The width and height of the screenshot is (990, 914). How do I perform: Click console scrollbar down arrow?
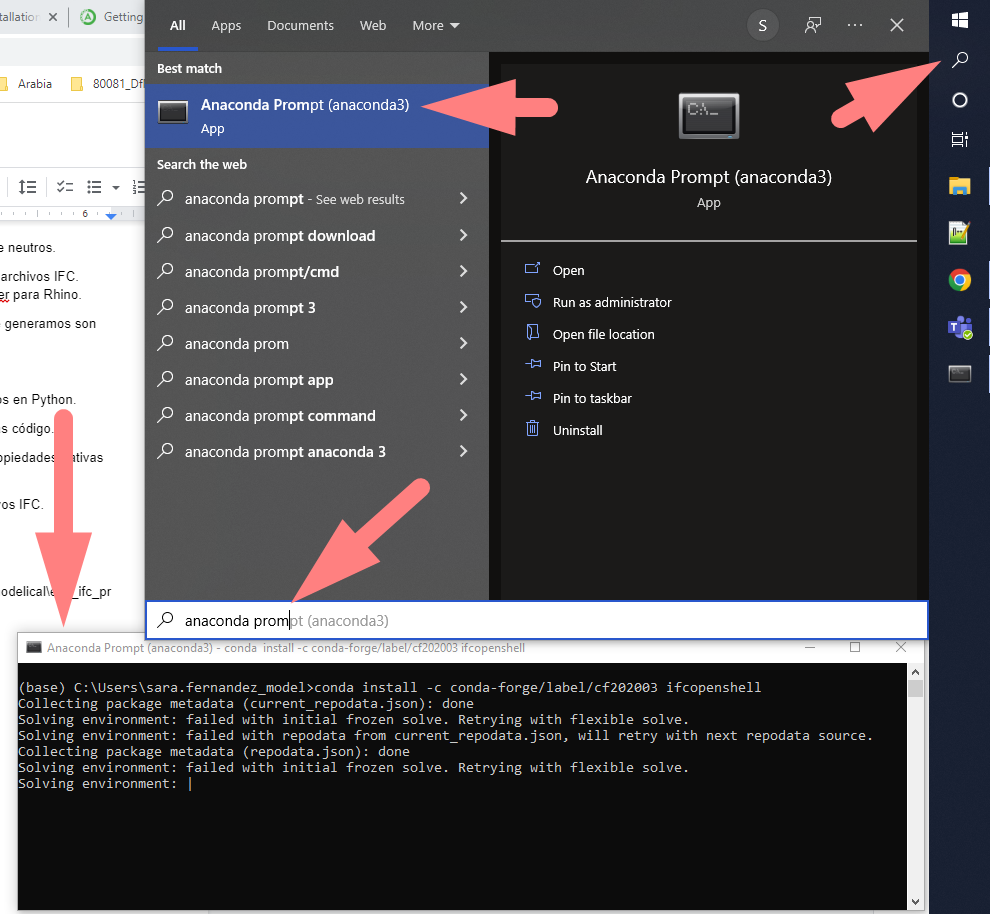coord(915,902)
